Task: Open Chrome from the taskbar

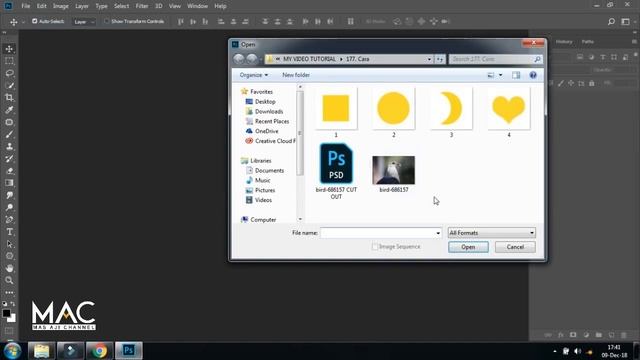Action: (x=99, y=351)
